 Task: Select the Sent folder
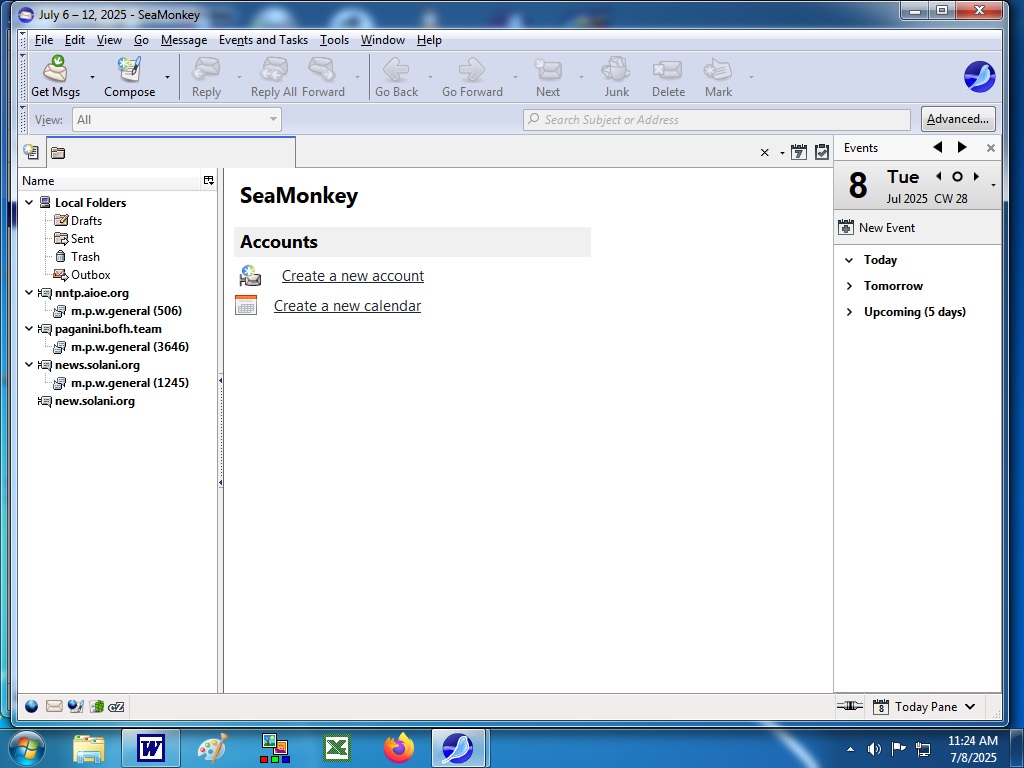(x=82, y=239)
